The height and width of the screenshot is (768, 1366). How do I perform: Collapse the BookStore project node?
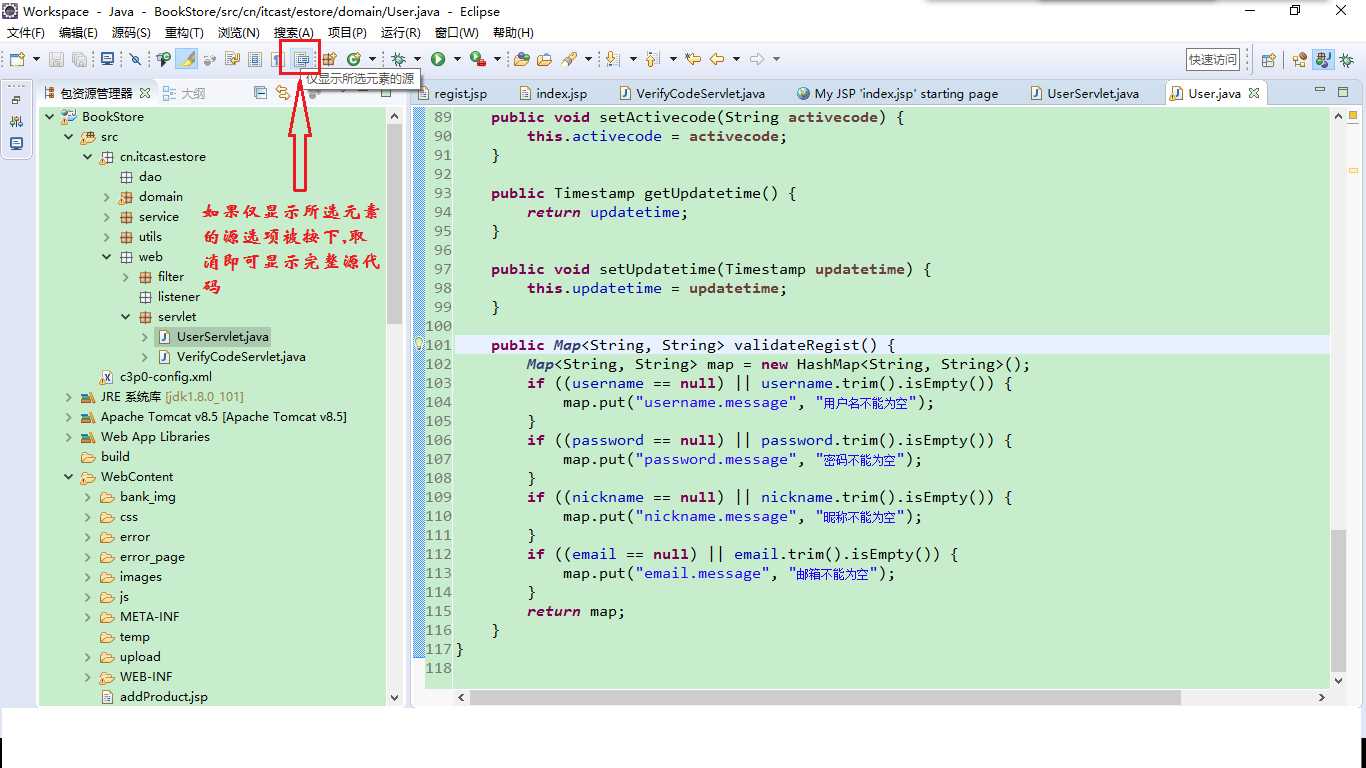50,117
